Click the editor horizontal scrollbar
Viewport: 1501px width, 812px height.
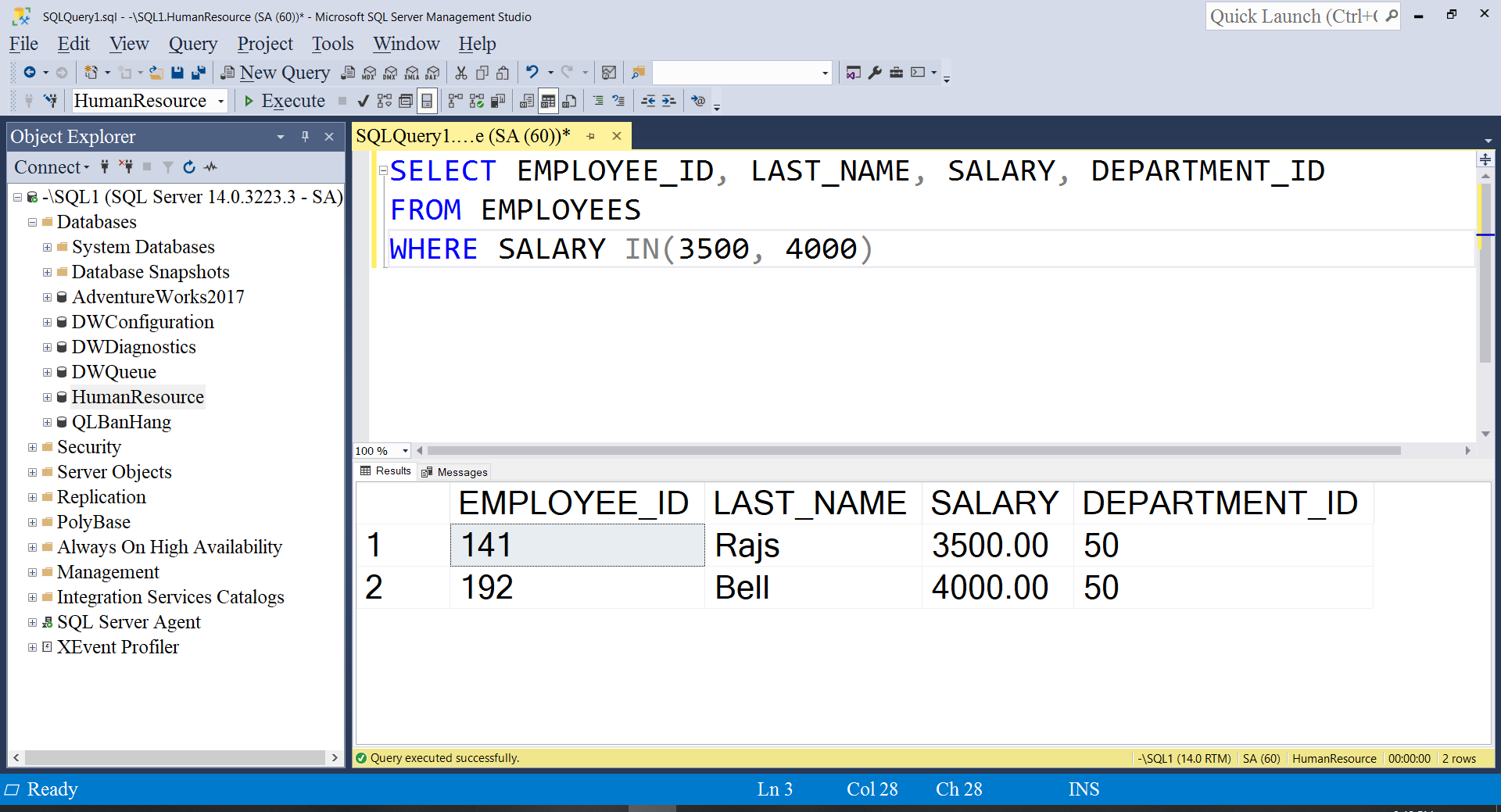coord(913,451)
